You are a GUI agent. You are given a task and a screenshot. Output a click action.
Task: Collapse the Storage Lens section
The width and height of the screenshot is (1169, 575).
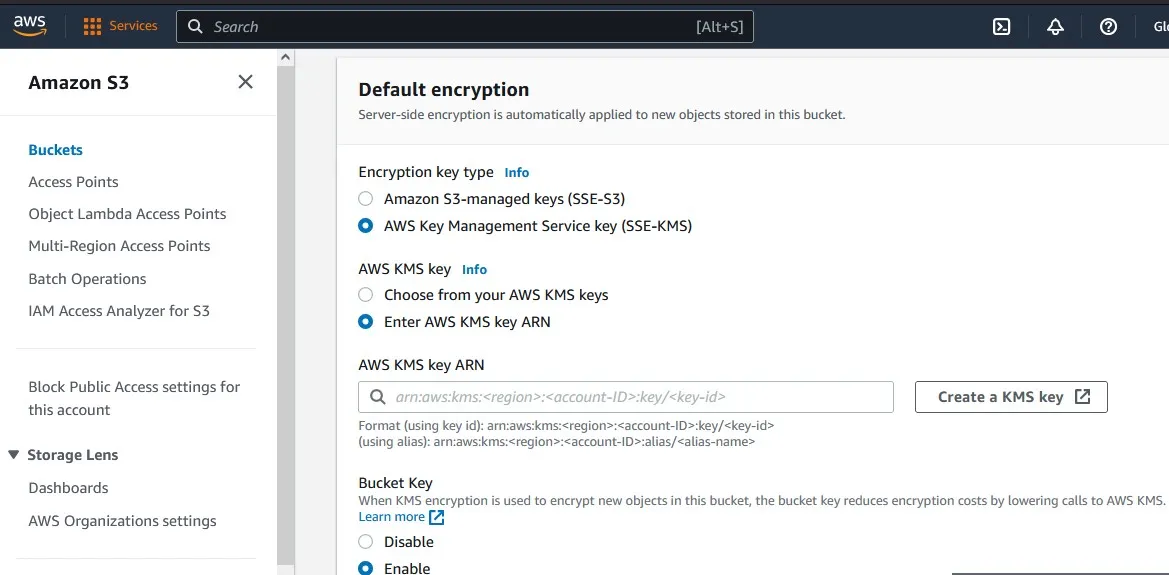point(14,455)
